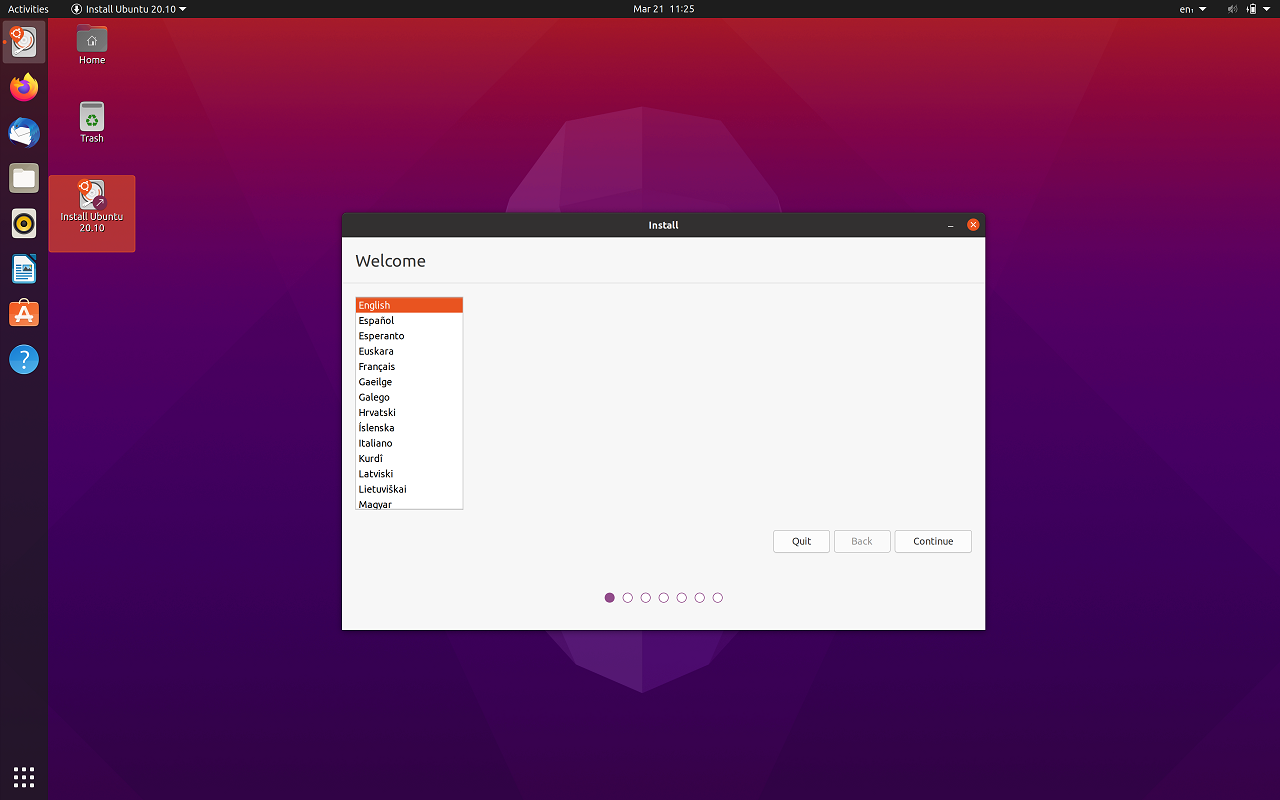Select Italiano in the language list
1280x800 pixels.
[409, 443]
